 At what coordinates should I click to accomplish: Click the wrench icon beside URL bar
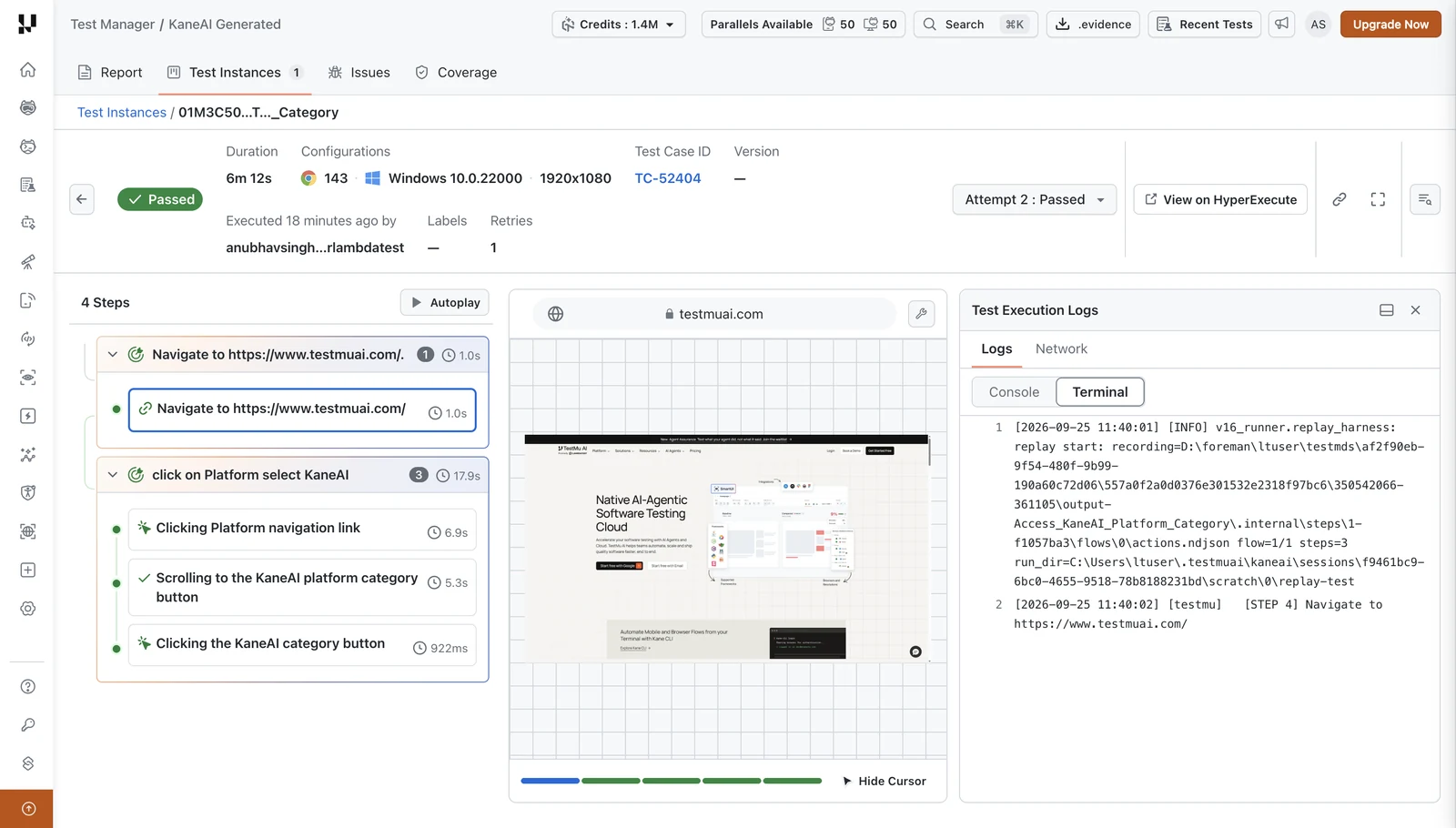tap(922, 314)
